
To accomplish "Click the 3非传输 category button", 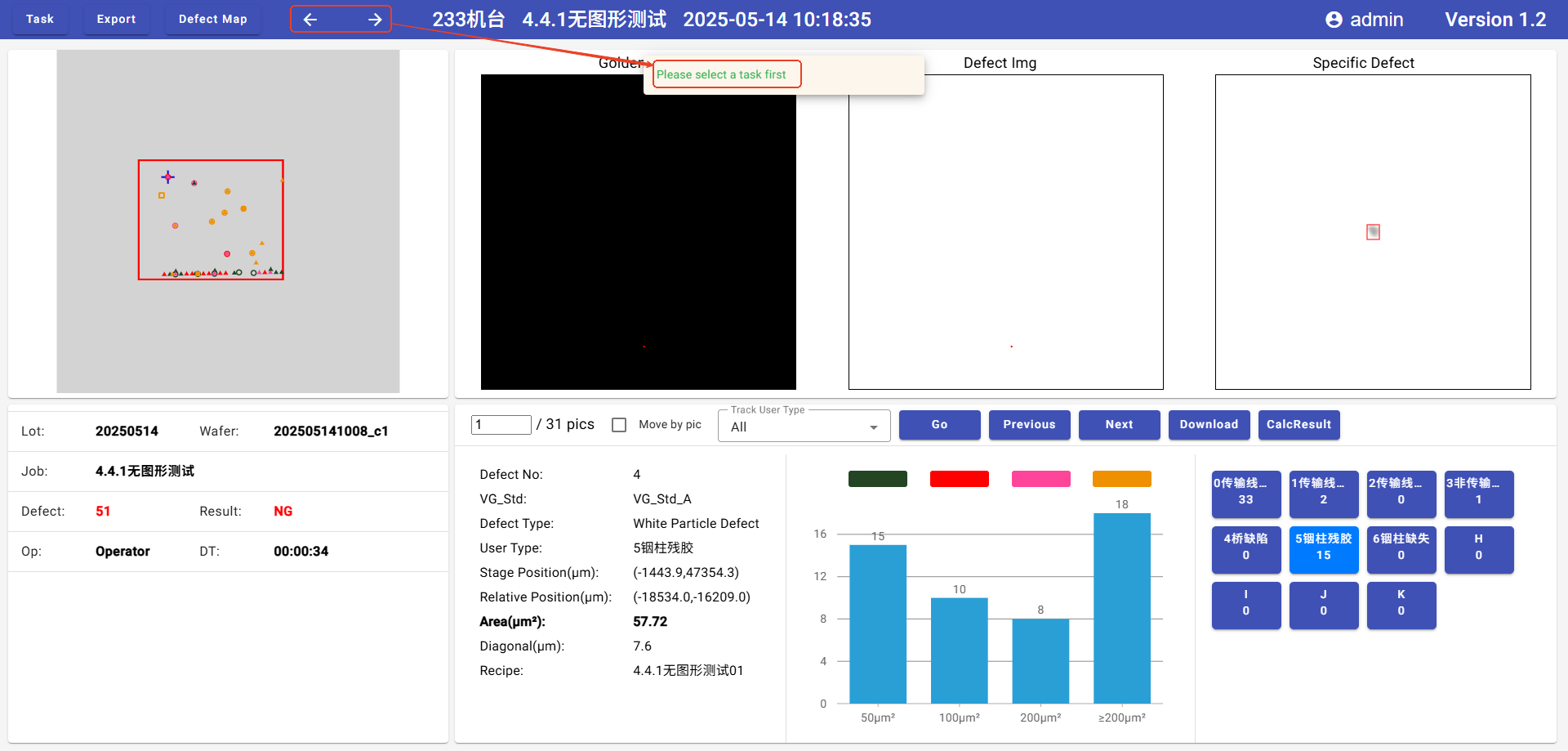I will [1479, 494].
